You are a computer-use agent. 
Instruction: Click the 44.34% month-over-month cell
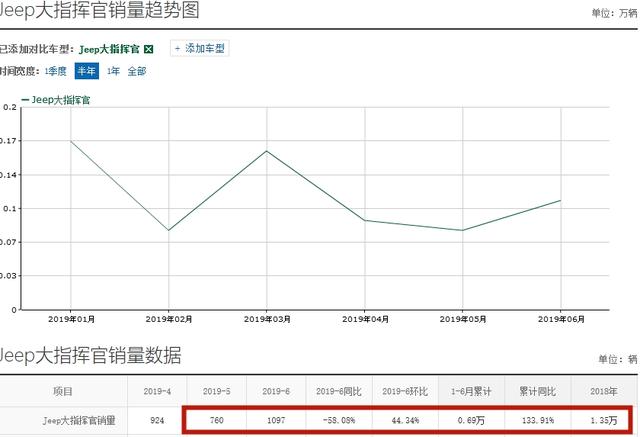coord(405,420)
